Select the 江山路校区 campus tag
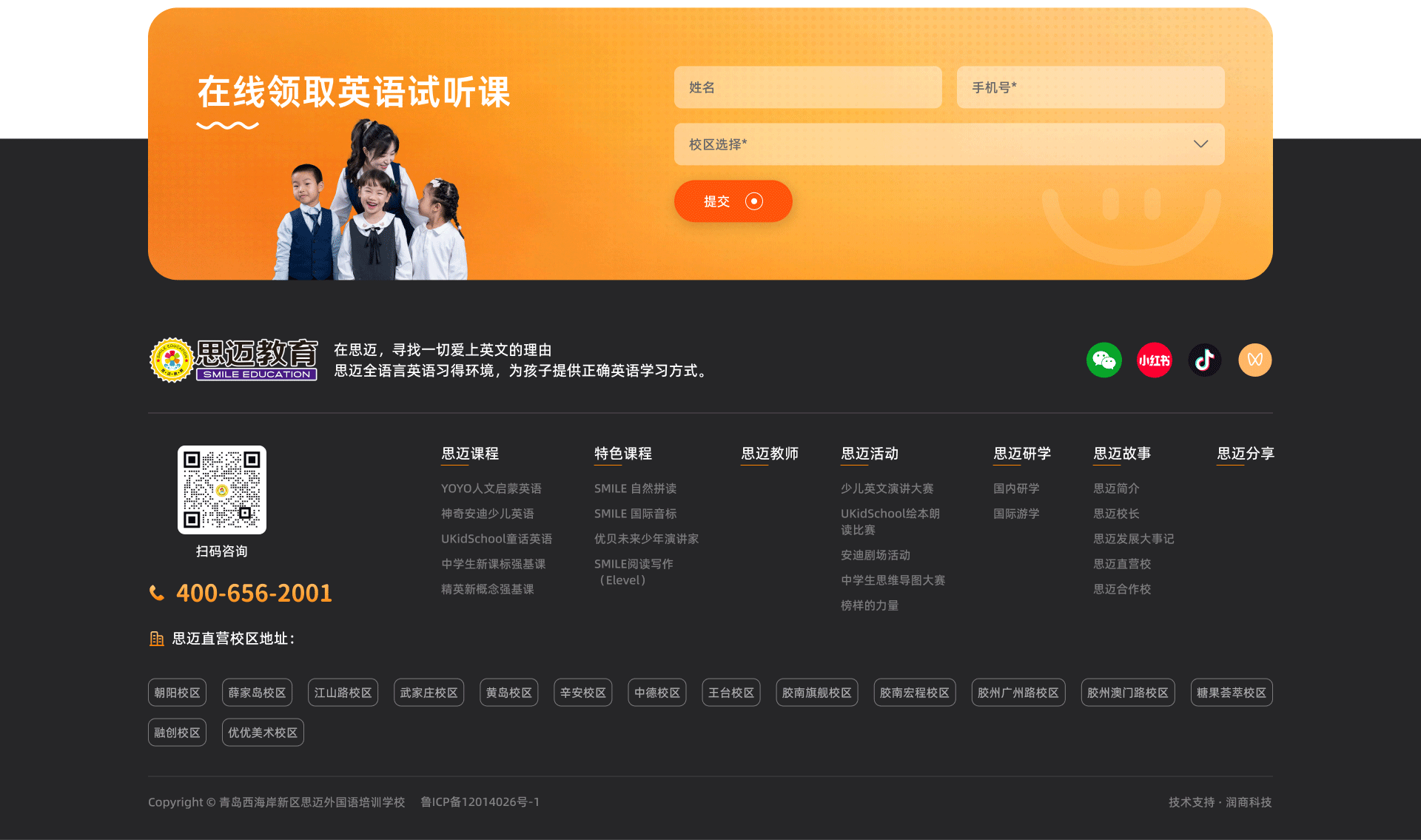Image resolution: width=1421 pixels, height=840 pixels. click(343, 693)
